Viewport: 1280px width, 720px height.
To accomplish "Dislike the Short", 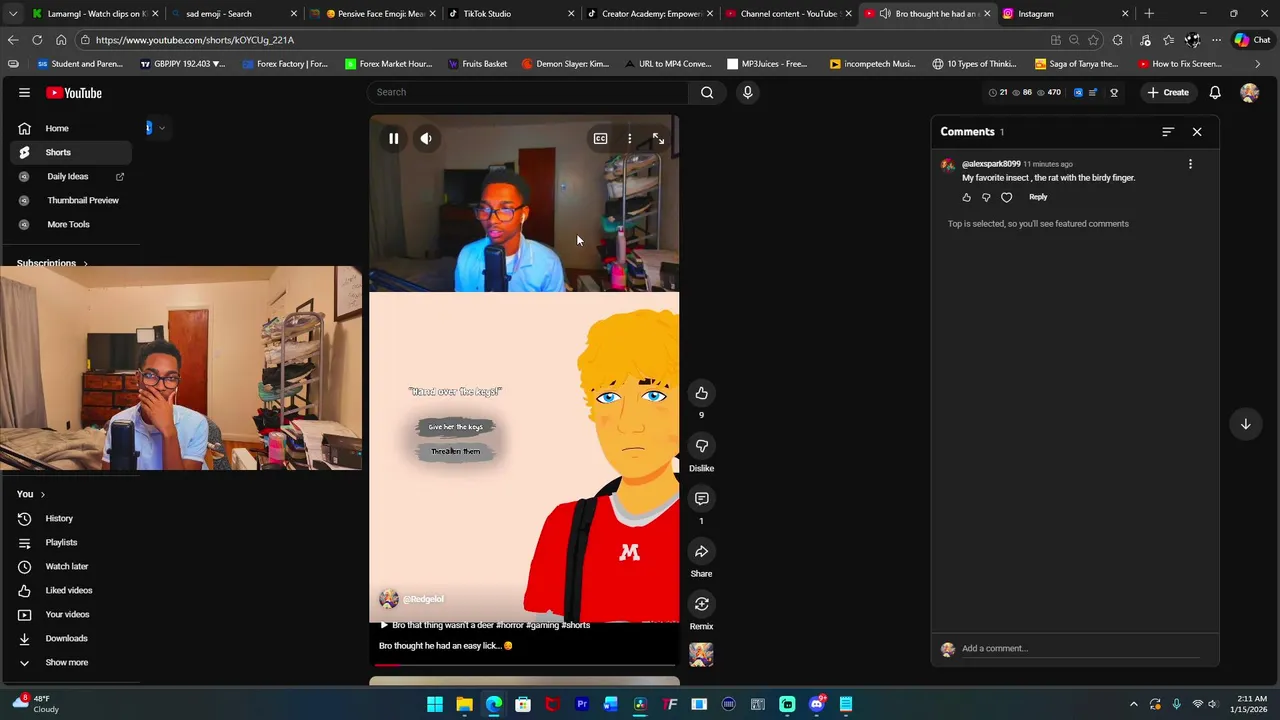I will 701,446.
